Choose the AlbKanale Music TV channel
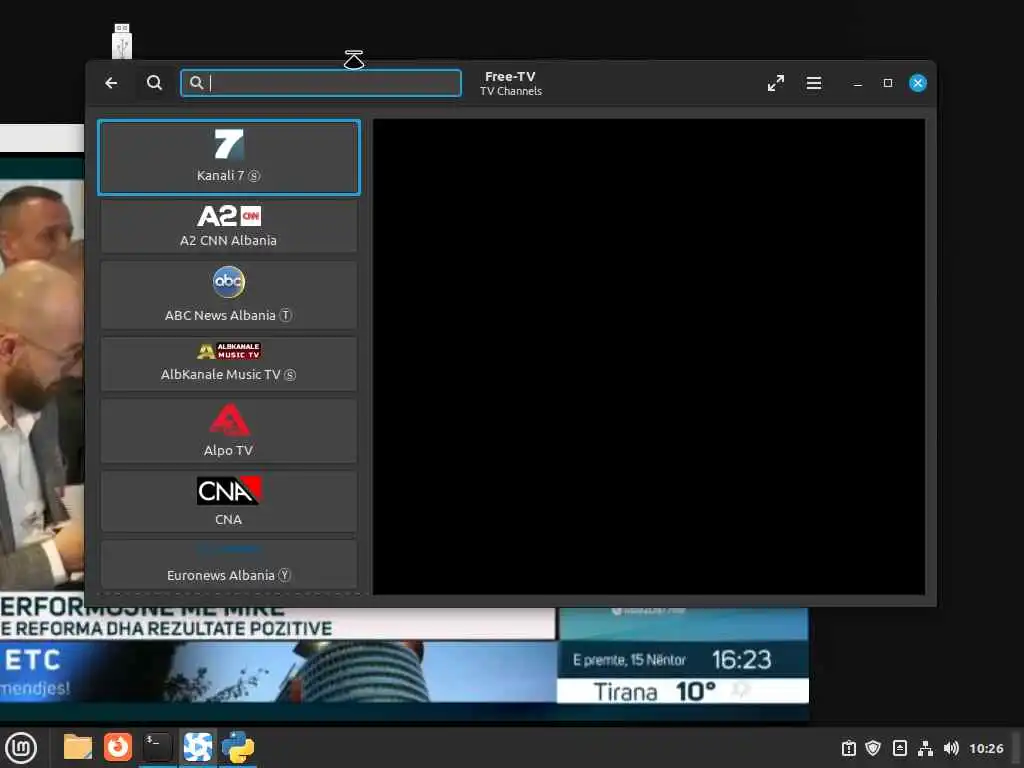 point(229,364)
